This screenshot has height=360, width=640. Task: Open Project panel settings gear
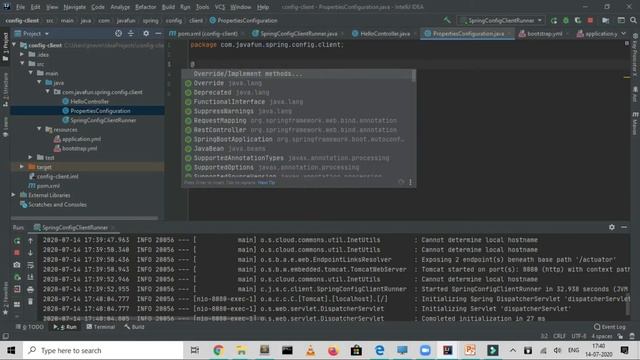146,33
